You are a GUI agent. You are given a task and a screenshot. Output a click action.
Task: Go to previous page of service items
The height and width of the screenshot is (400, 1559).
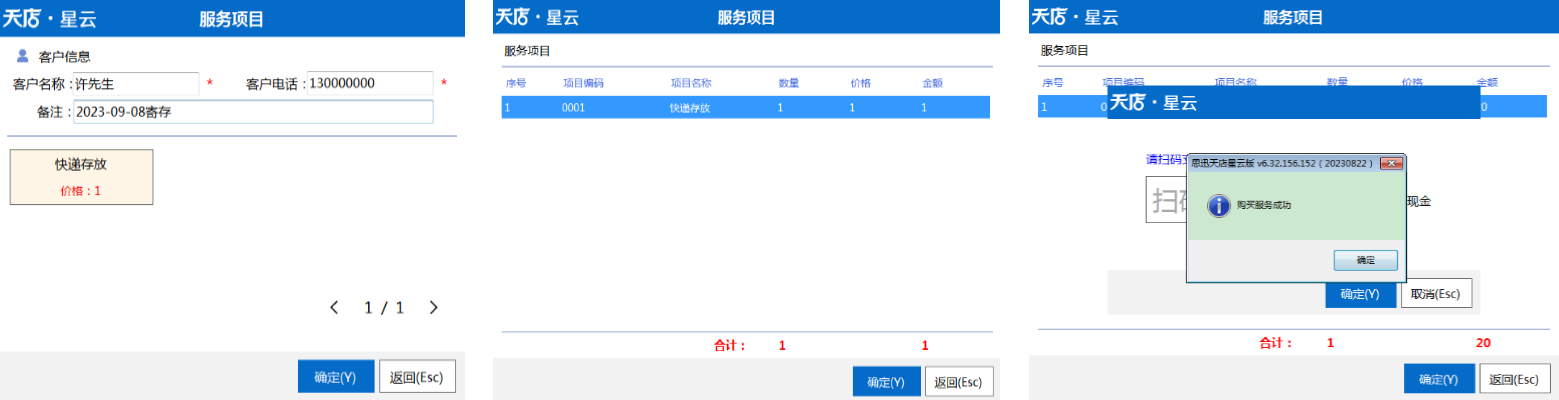(334, 308)
